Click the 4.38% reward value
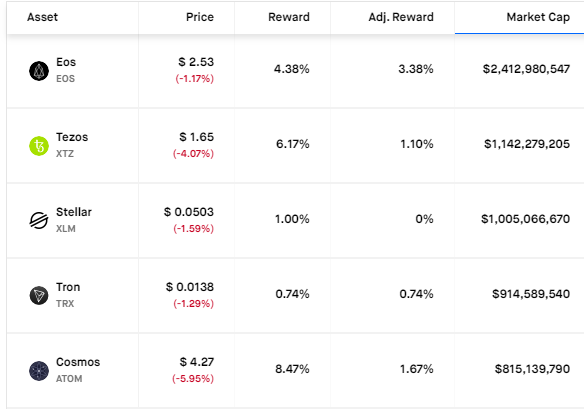Image resolution: width=584 pixels, height=409 pixels. click(292, 69)
